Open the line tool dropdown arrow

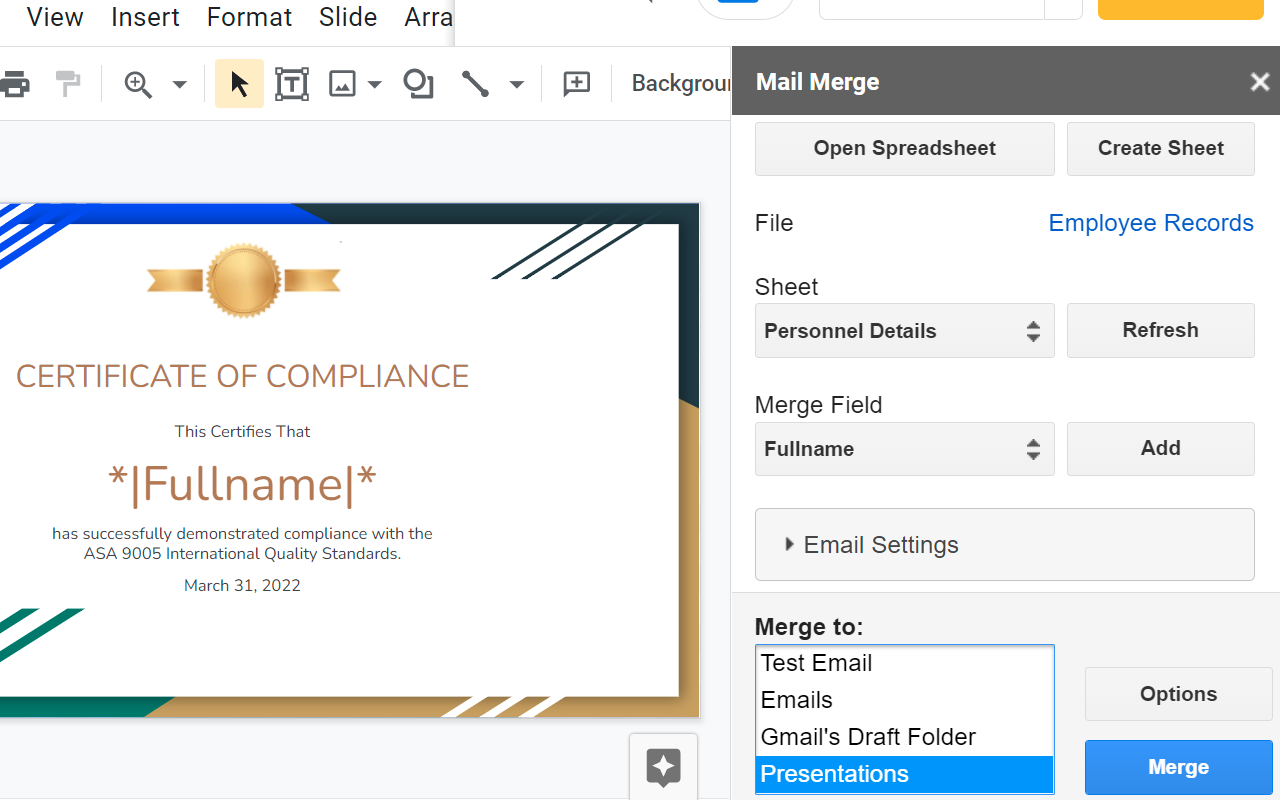click(x=516, y=84)
